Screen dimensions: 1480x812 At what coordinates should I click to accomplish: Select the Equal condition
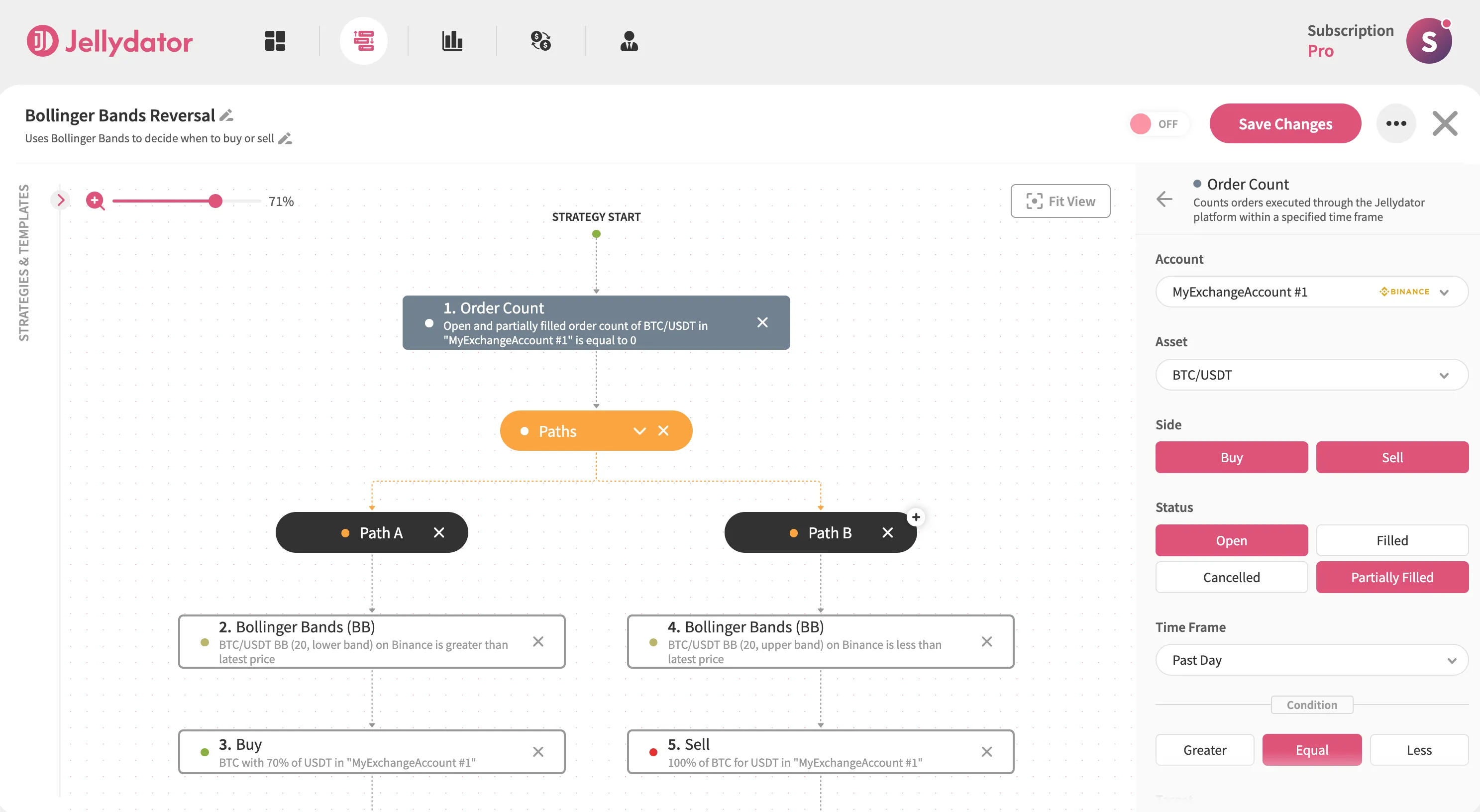coord(1312,750)
